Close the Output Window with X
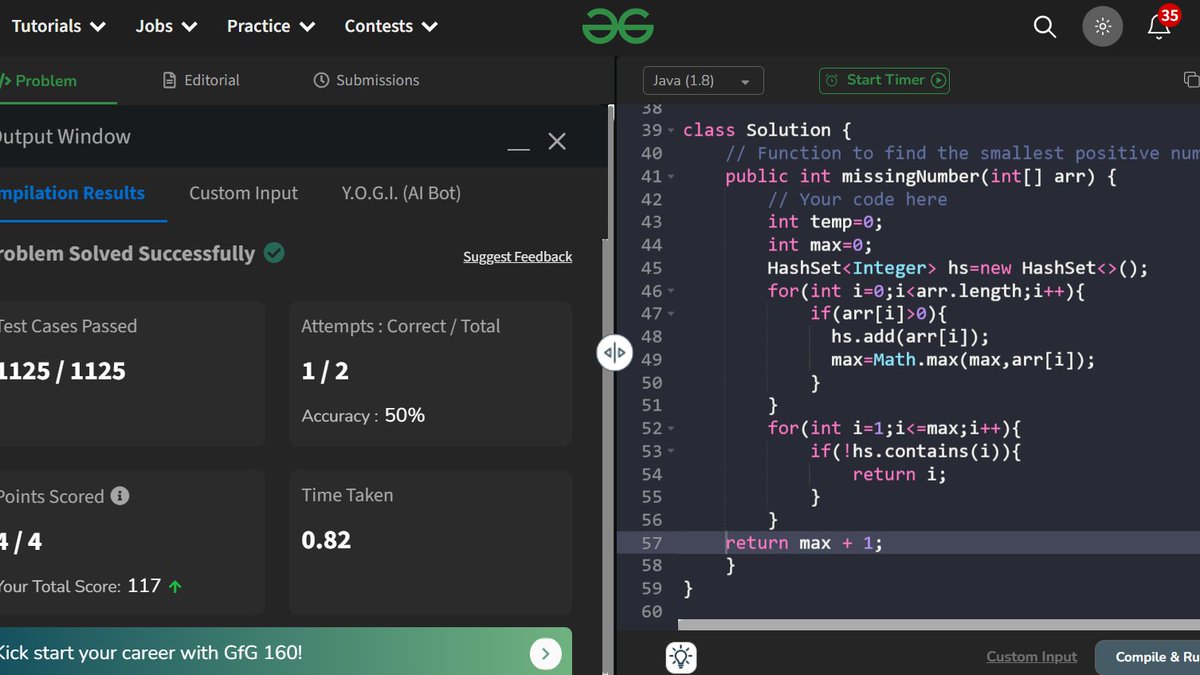 pyautogui.click(x=557, y=141)
